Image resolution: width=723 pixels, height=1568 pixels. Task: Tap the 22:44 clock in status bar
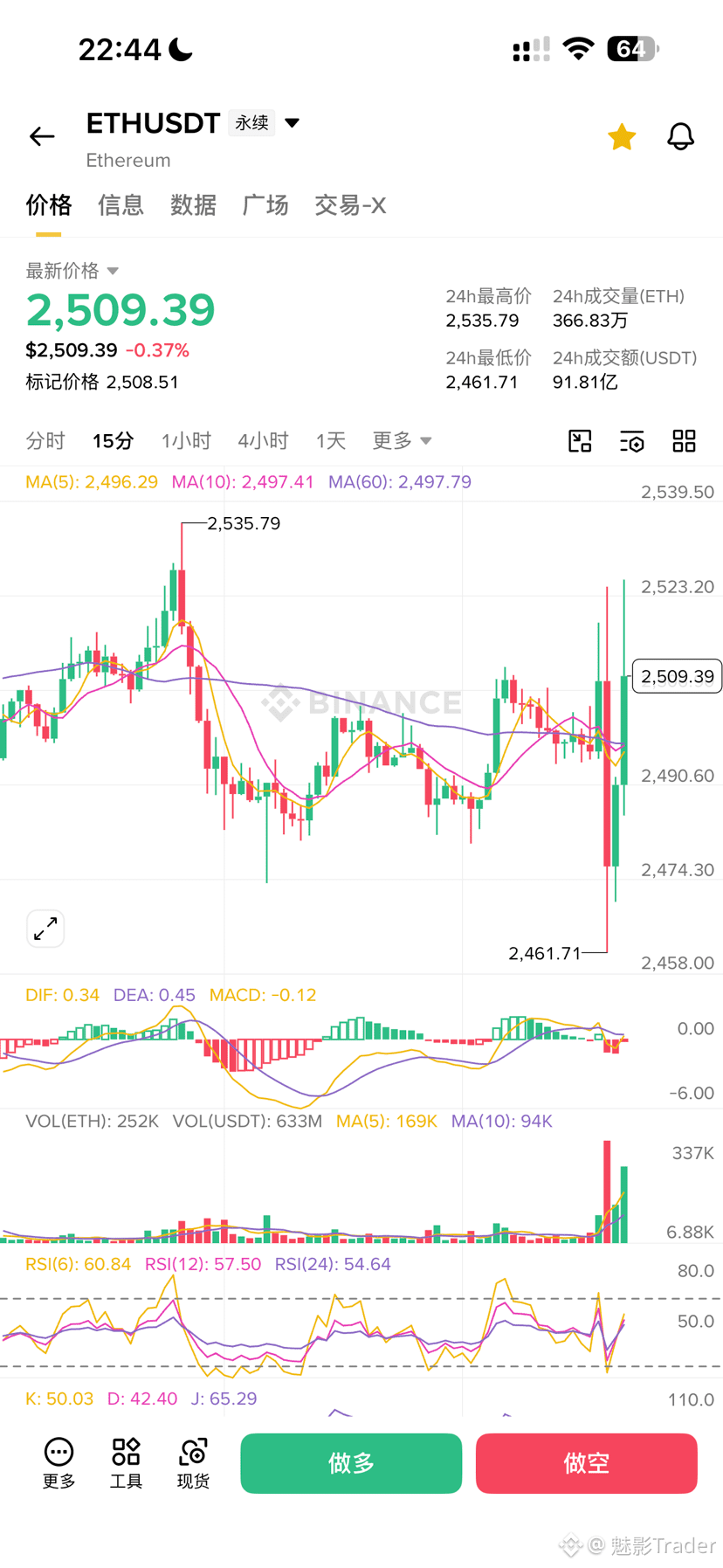120,50
